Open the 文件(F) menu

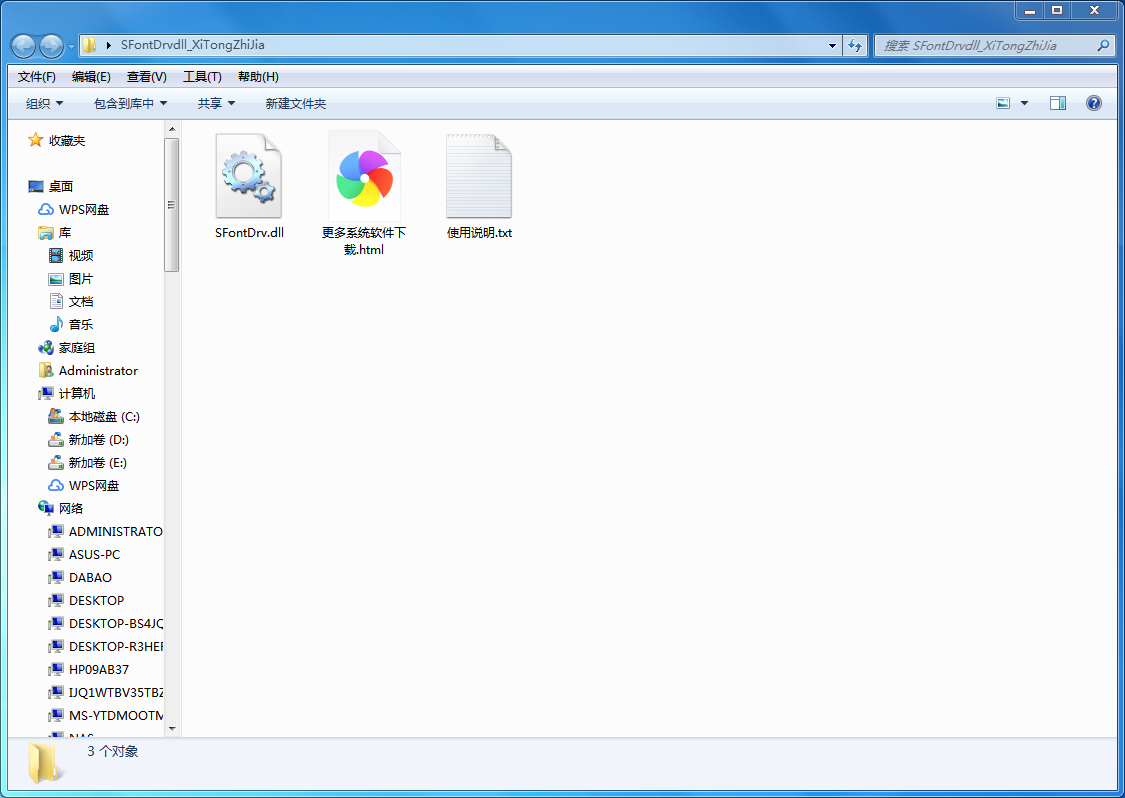pos(37,77)
